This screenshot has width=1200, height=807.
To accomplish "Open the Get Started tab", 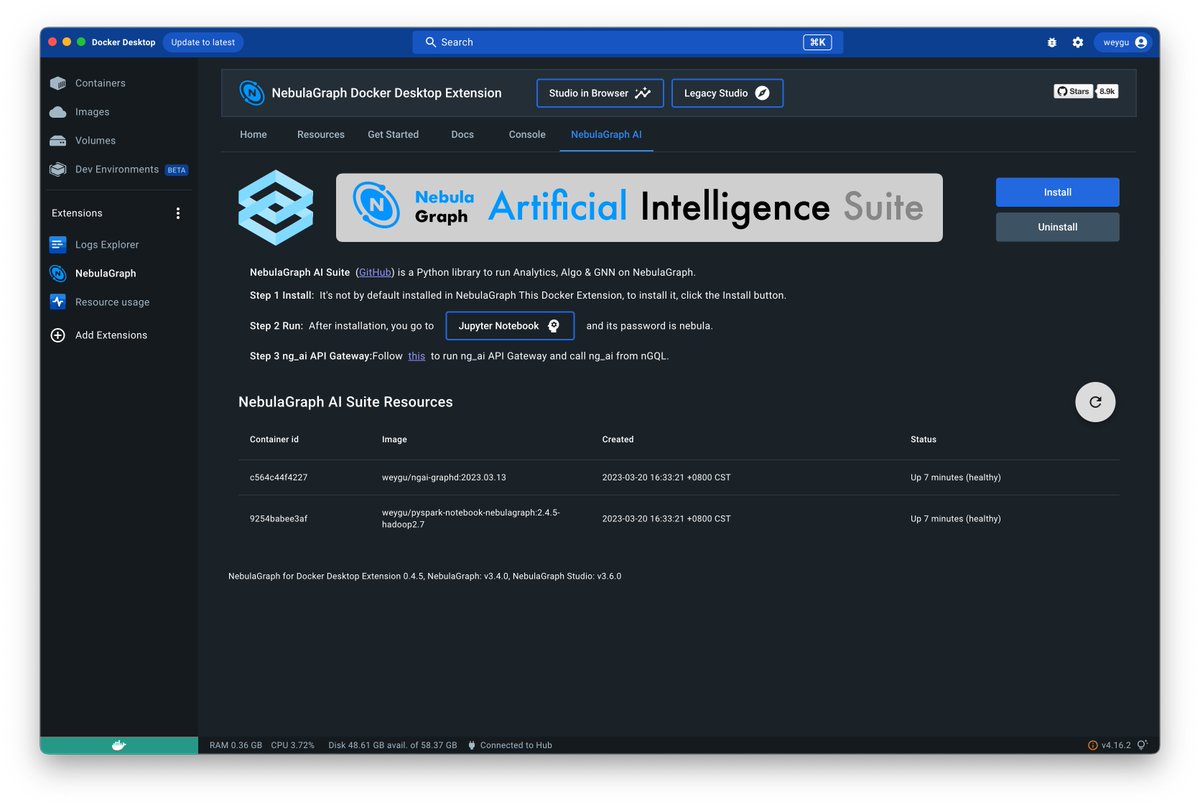I will [x=392, y=133].
